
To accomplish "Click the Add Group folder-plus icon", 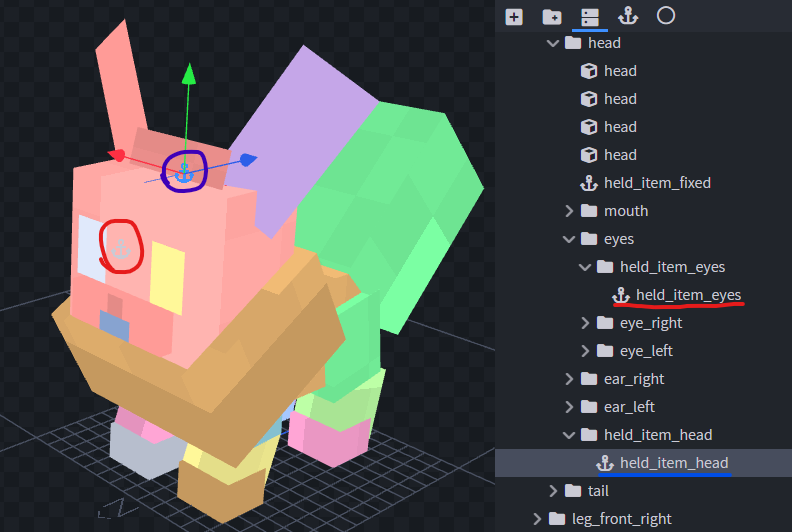I will (552, 17).
